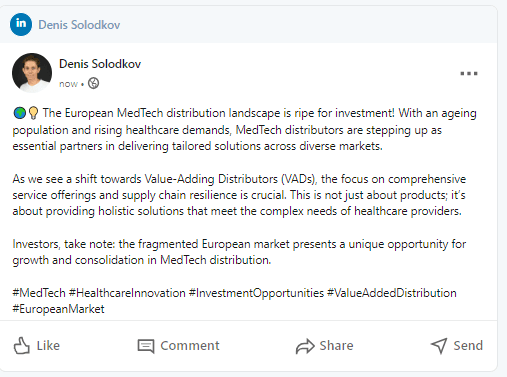Open the #MedTech hashtag

coord(39,293)
